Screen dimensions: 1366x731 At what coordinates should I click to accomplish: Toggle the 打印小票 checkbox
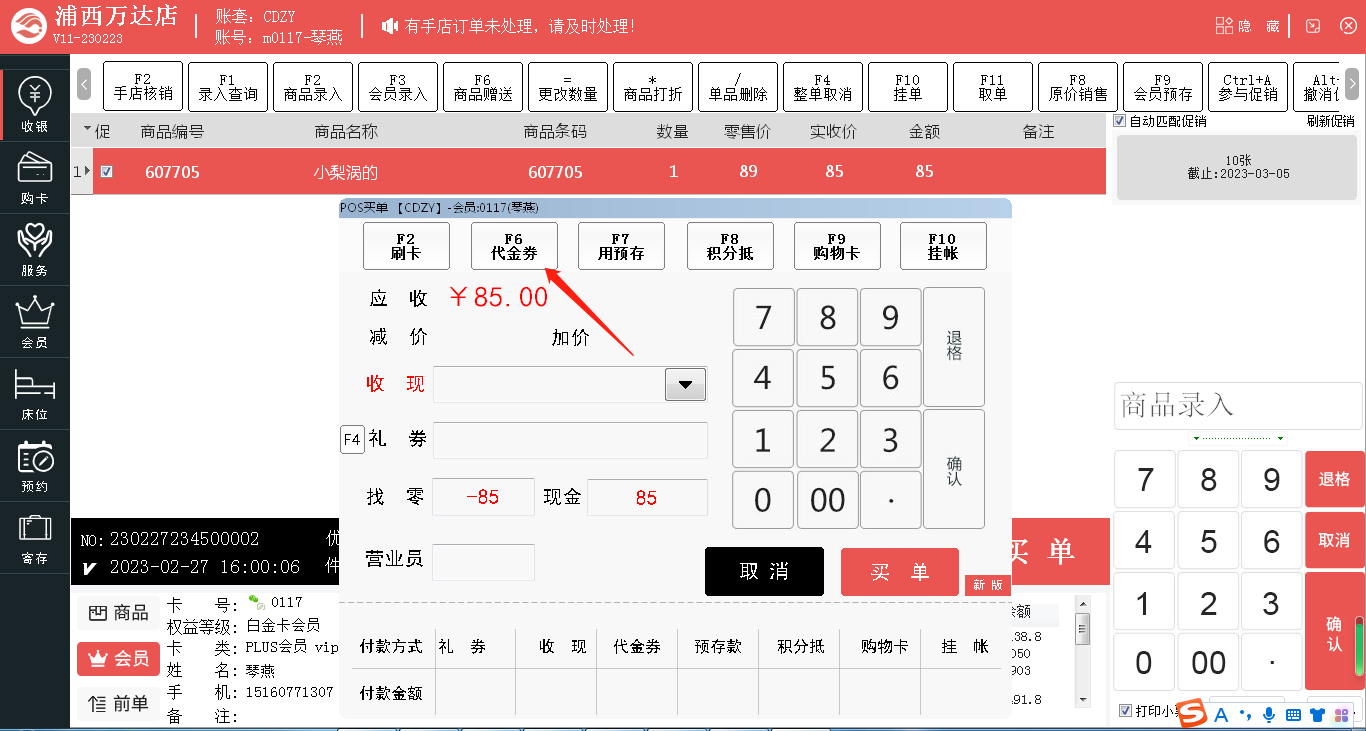[x=1126, y=711]
